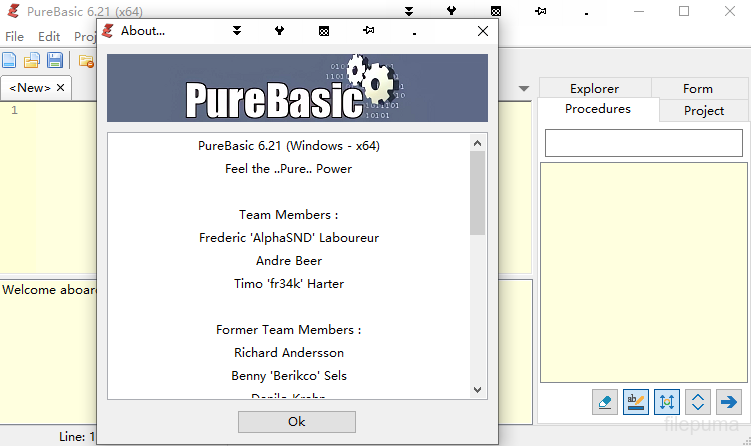Close the <New> editor tab

pos(60,88)
